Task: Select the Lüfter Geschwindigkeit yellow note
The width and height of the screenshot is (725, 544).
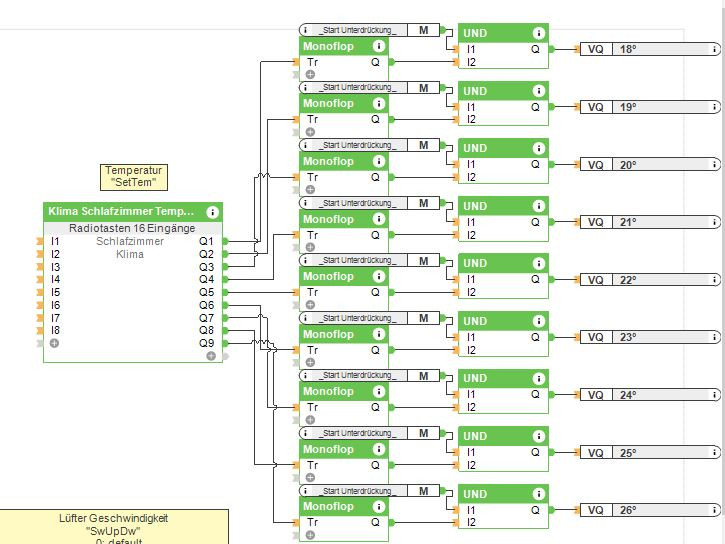Action: 113,526
